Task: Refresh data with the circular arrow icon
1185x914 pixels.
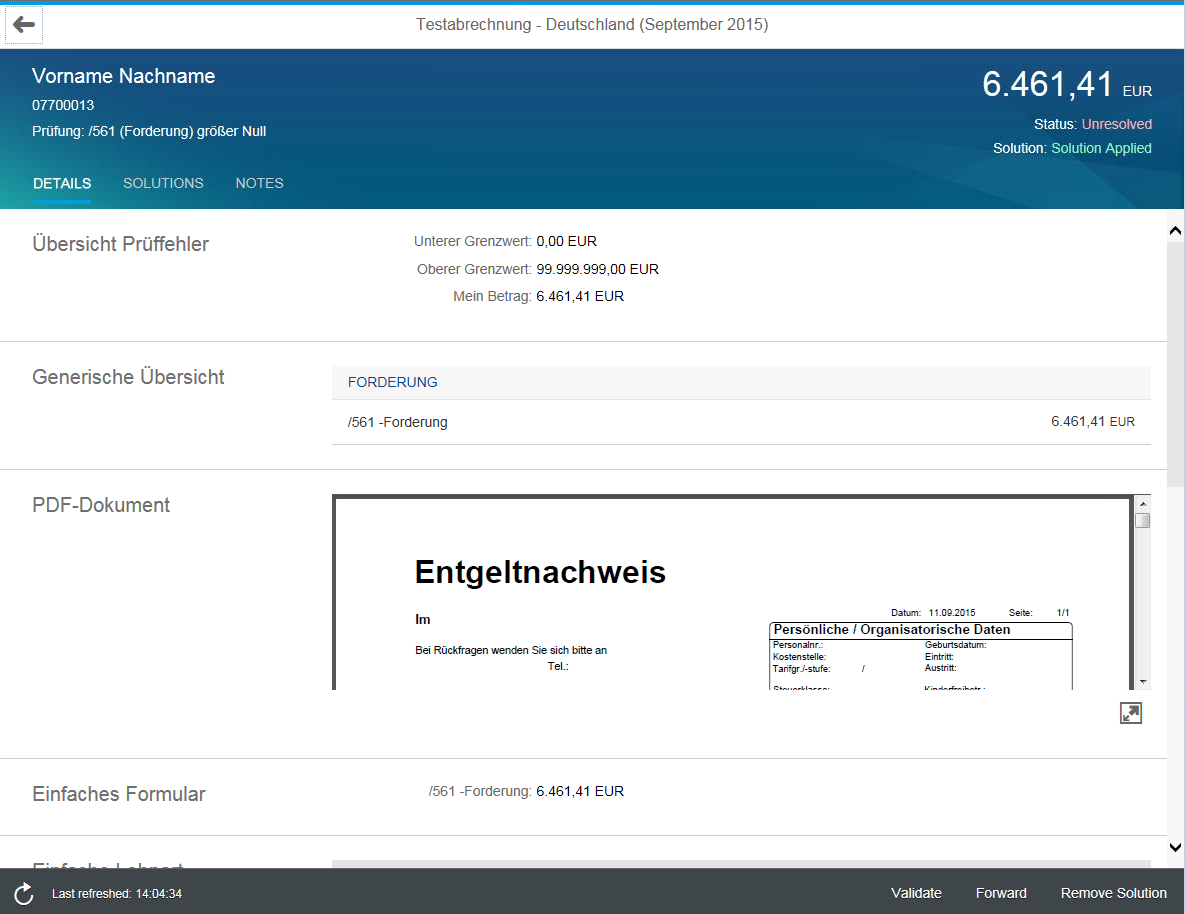Action: coord(23,894)
